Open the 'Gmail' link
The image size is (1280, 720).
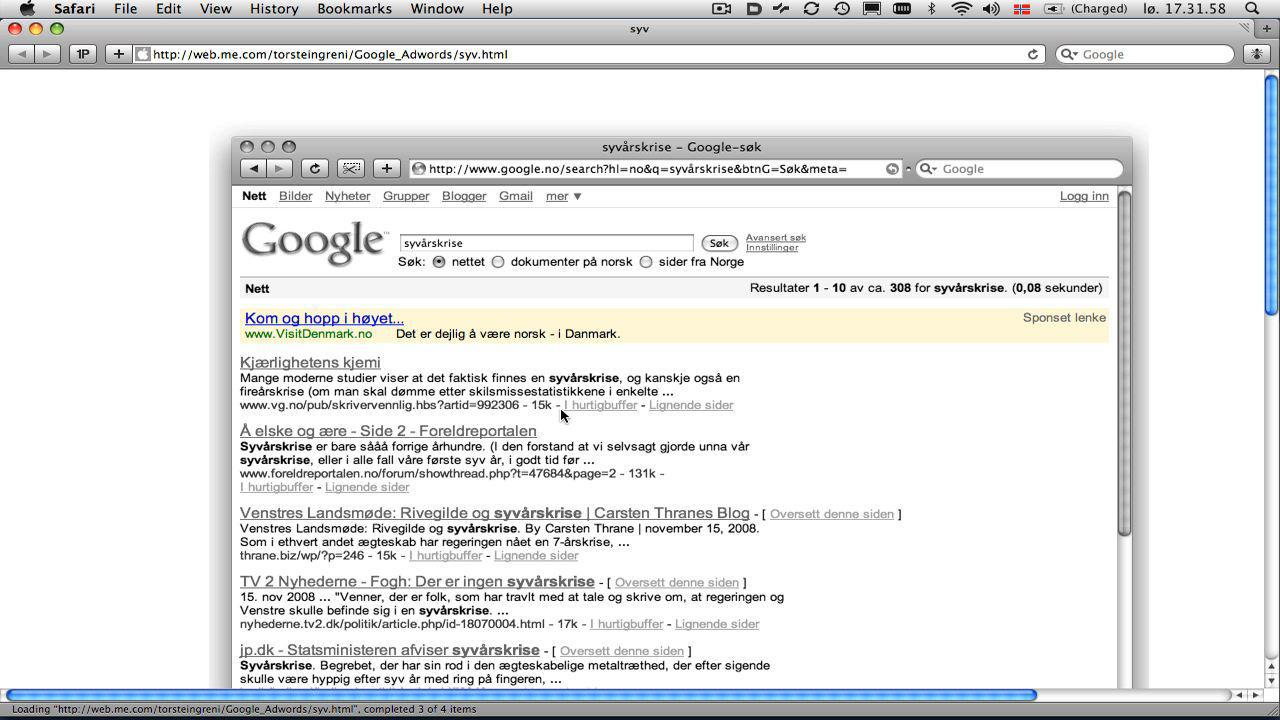tap(516, 196)
